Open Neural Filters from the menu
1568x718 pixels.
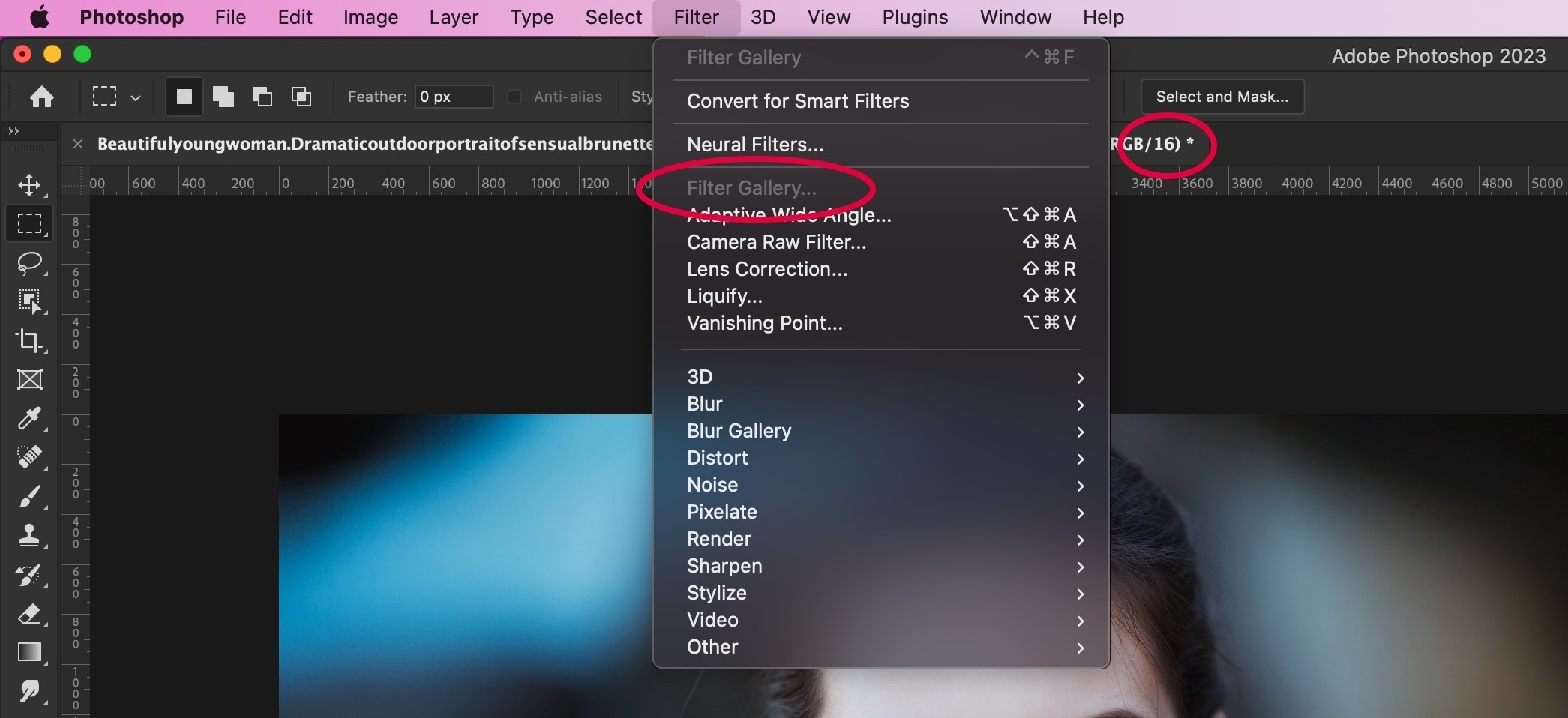click(882, 145)
